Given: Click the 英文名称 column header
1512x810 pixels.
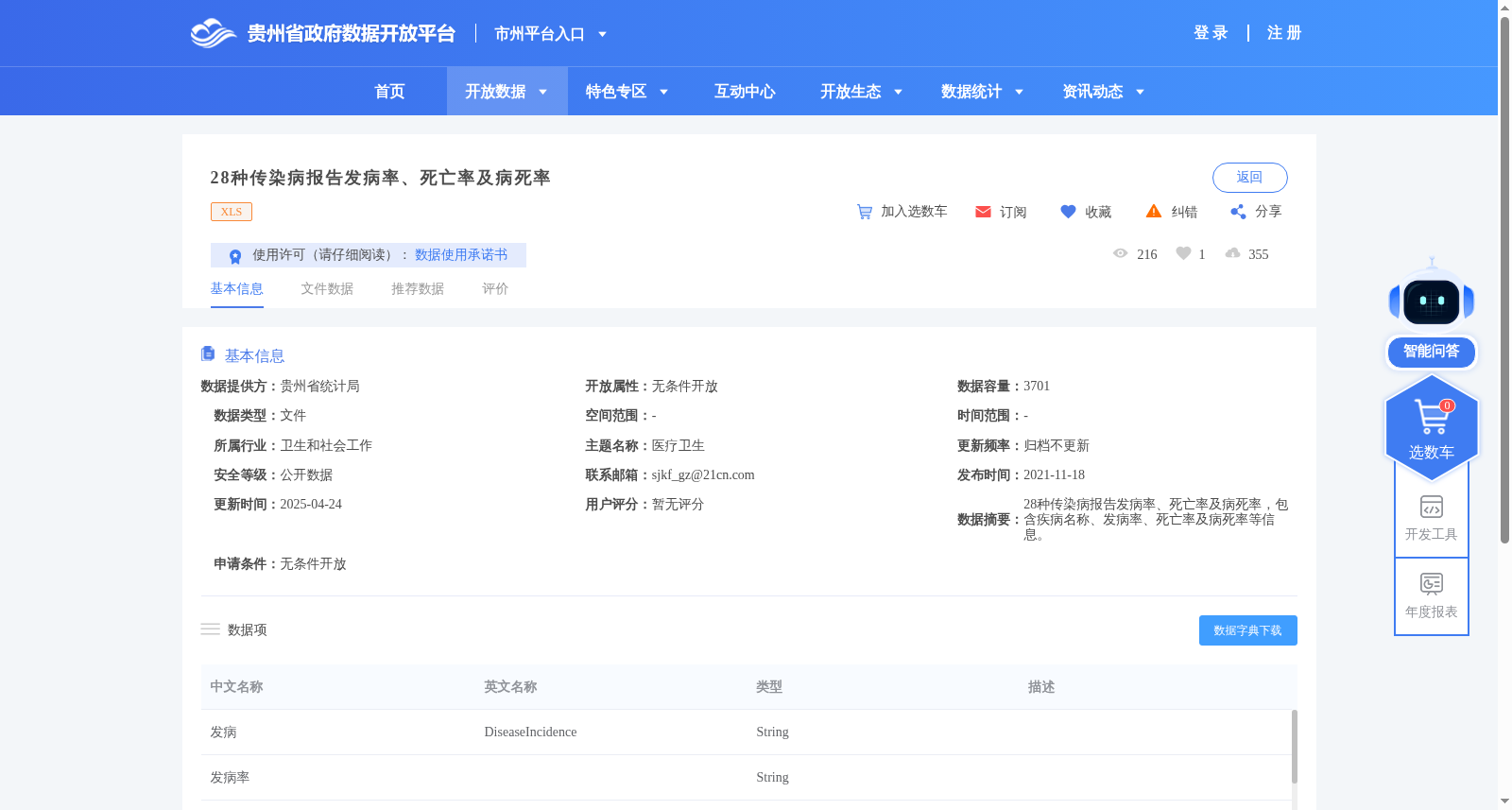Looking at the screenshot, I should point(510,687).
